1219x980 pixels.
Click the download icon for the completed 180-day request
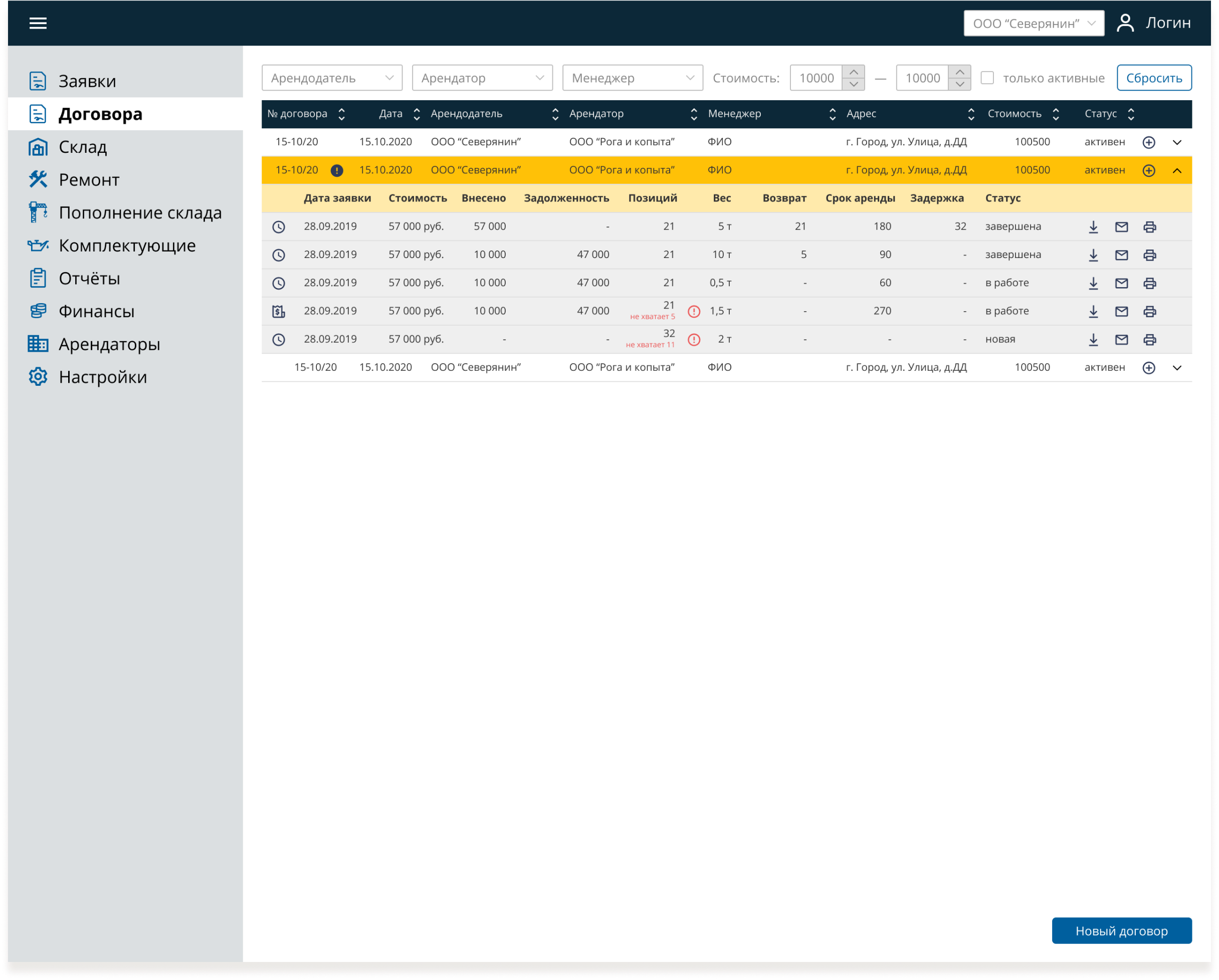click(x=1093, y=226)
